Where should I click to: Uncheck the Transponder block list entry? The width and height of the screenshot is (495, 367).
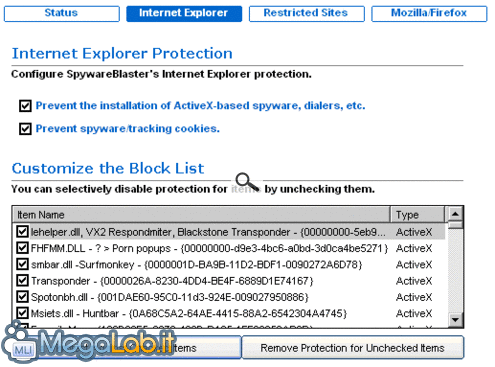pyautogui.click(x=22, y=280)
